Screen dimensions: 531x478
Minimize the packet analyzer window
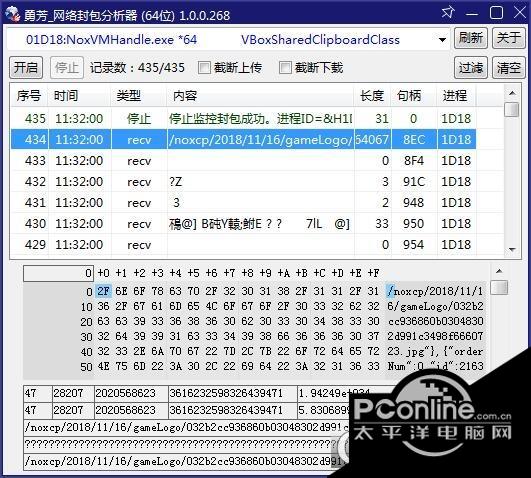(472, 14)
